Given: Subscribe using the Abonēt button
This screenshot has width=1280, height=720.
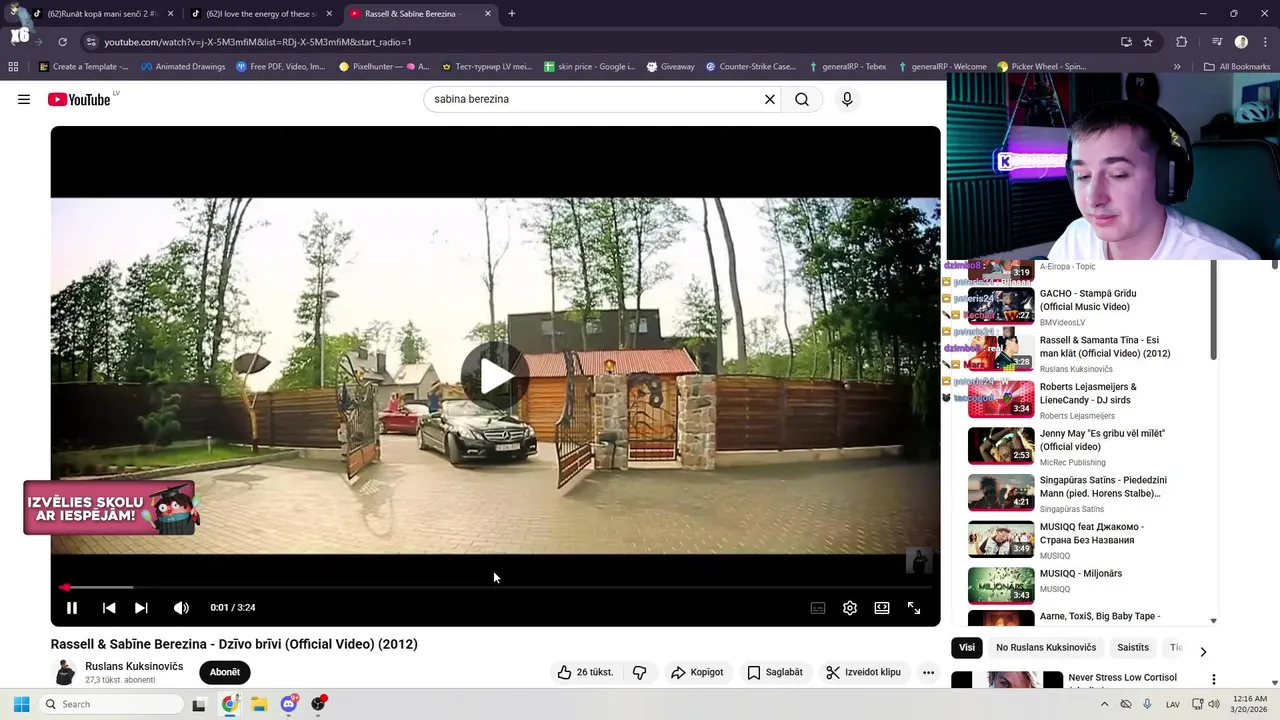Looking at the screenshot, I should pyautogui.click(x=225, y=672).
